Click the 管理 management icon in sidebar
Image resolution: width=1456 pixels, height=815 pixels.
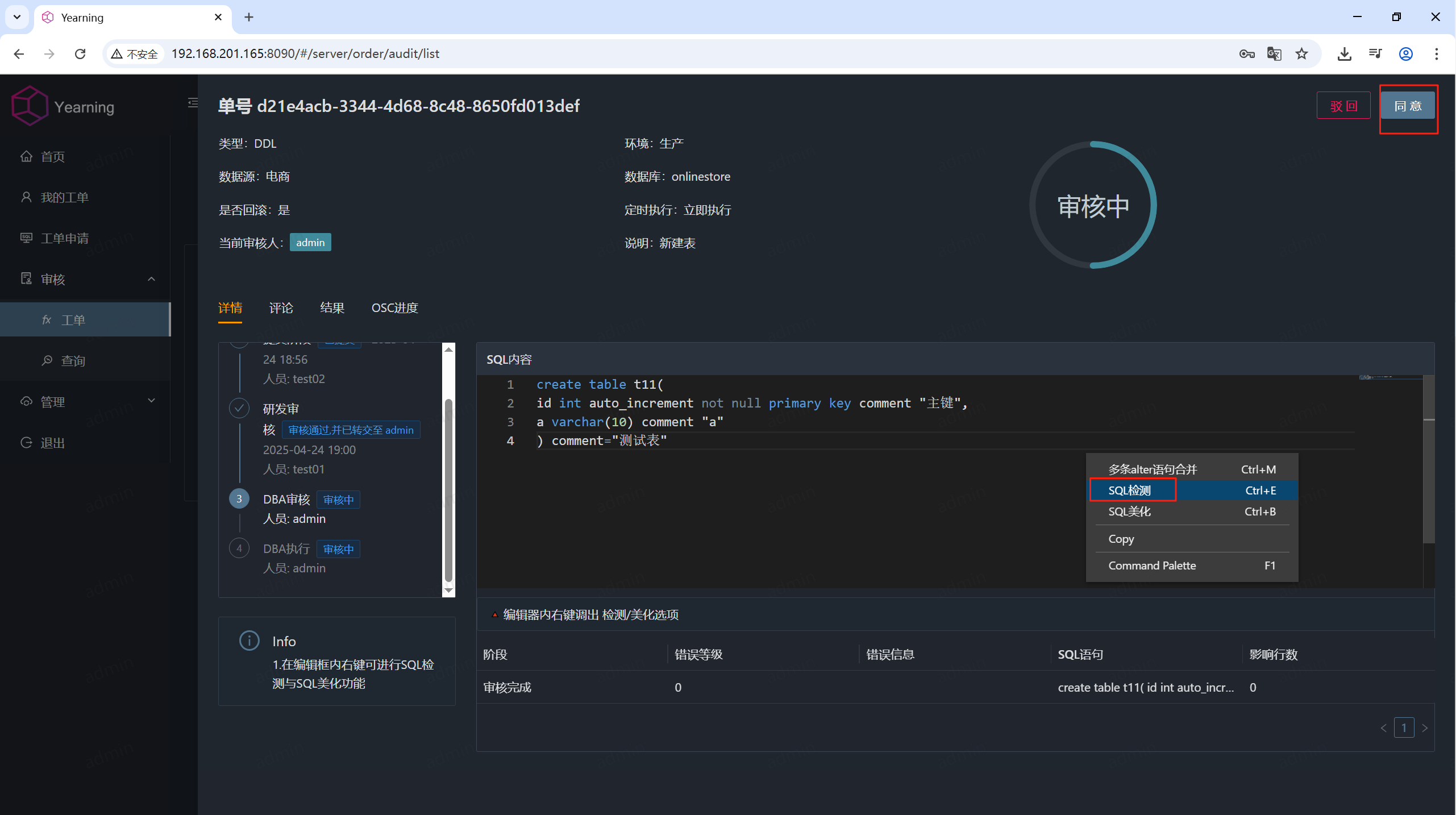27,401
